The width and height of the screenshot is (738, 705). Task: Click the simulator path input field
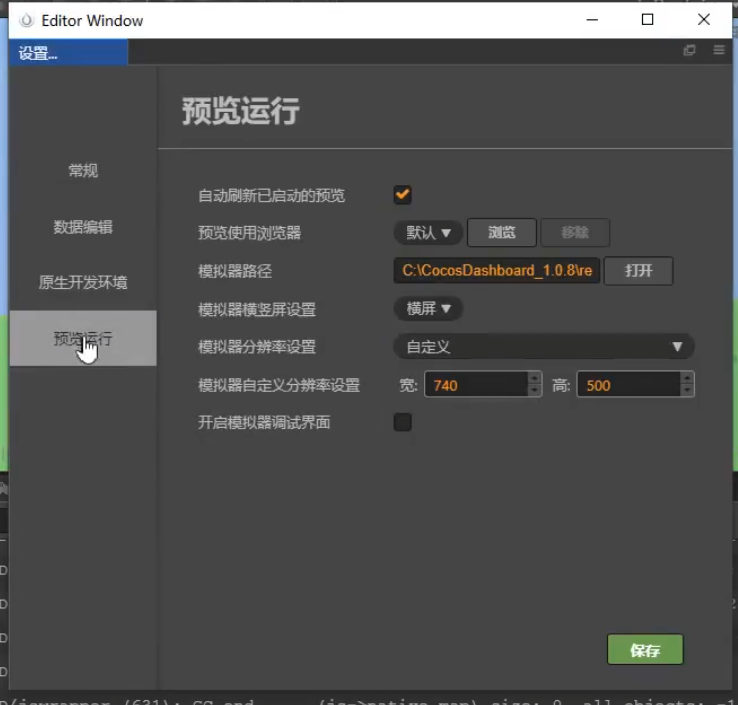[x=497, y=271]
